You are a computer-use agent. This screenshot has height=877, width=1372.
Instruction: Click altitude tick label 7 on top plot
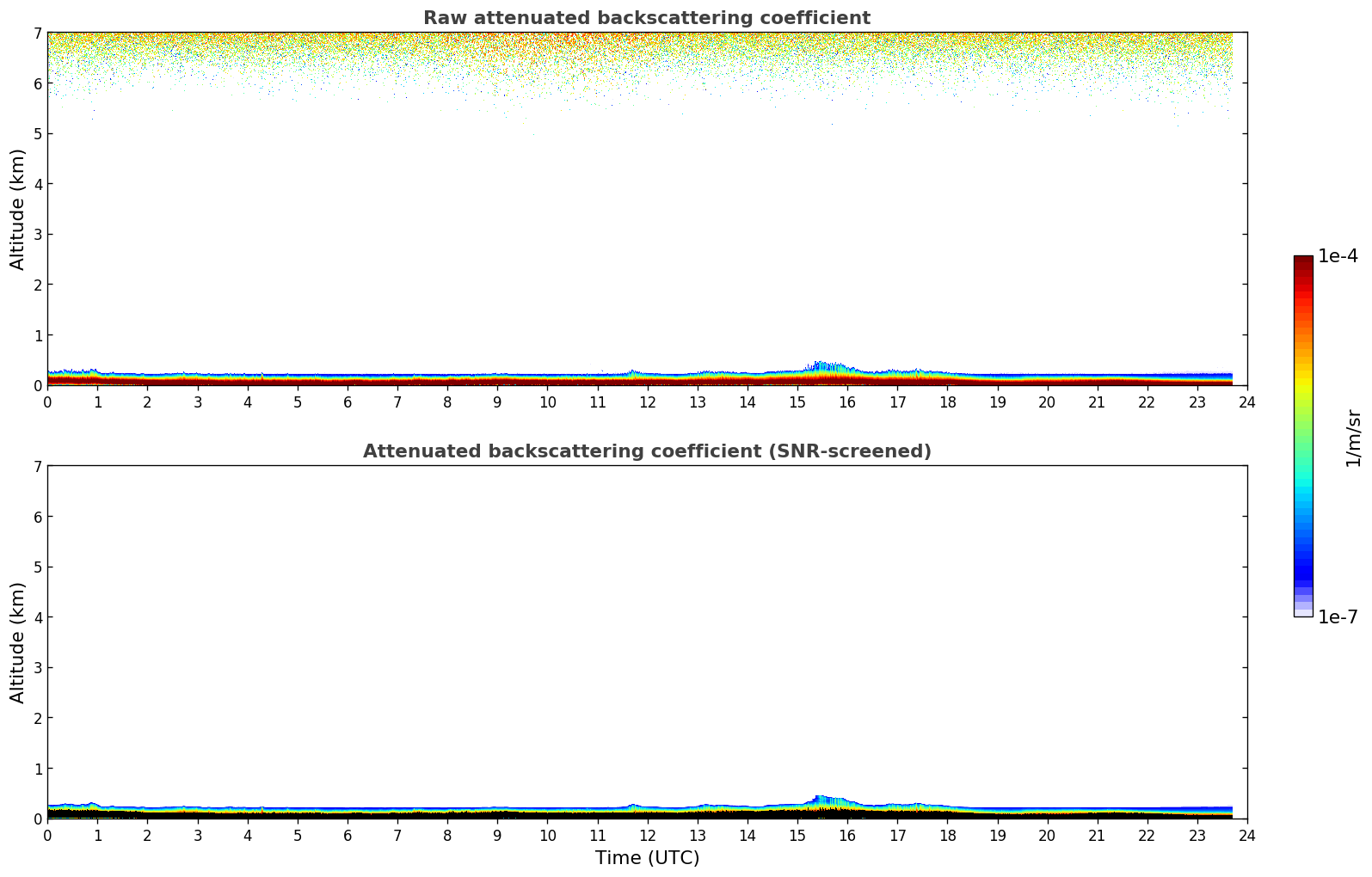tap(37, 33)
